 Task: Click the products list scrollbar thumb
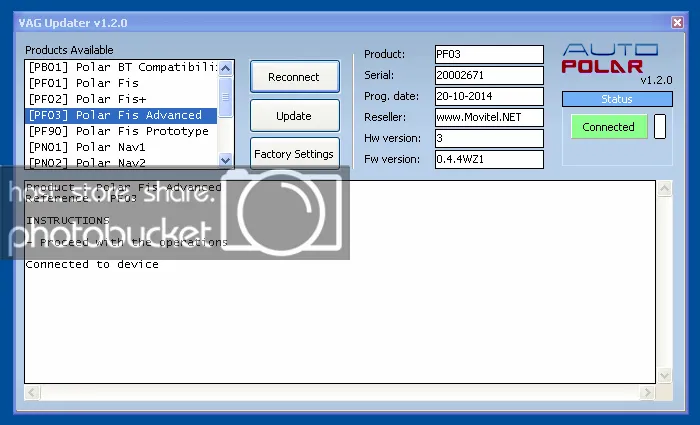[x=225, y=96]
